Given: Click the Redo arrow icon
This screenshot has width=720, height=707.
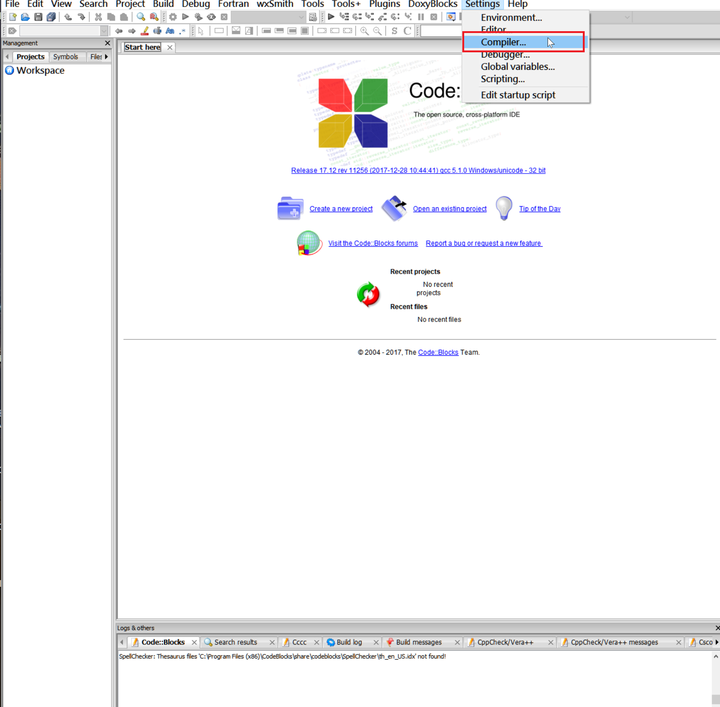Looking at the screenshot, I should (x=81, y=17).
